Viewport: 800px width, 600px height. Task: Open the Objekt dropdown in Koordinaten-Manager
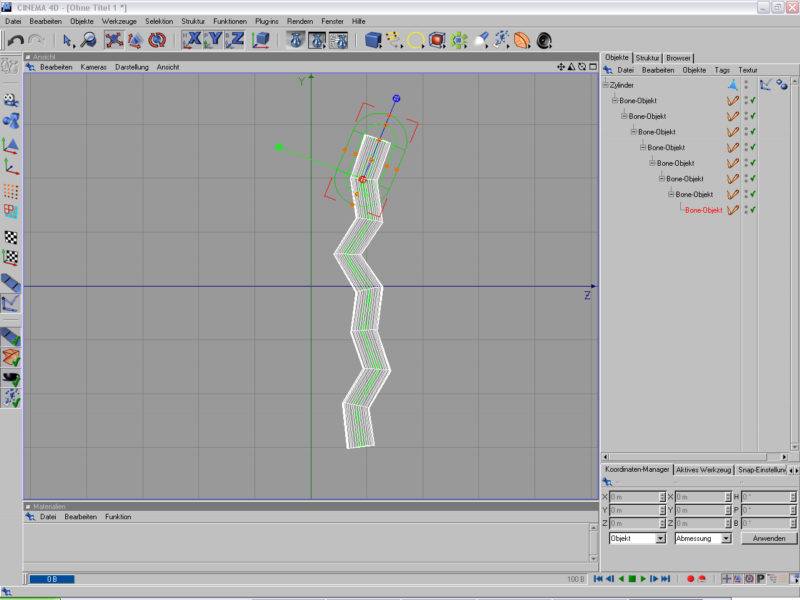tap(637, 538)
